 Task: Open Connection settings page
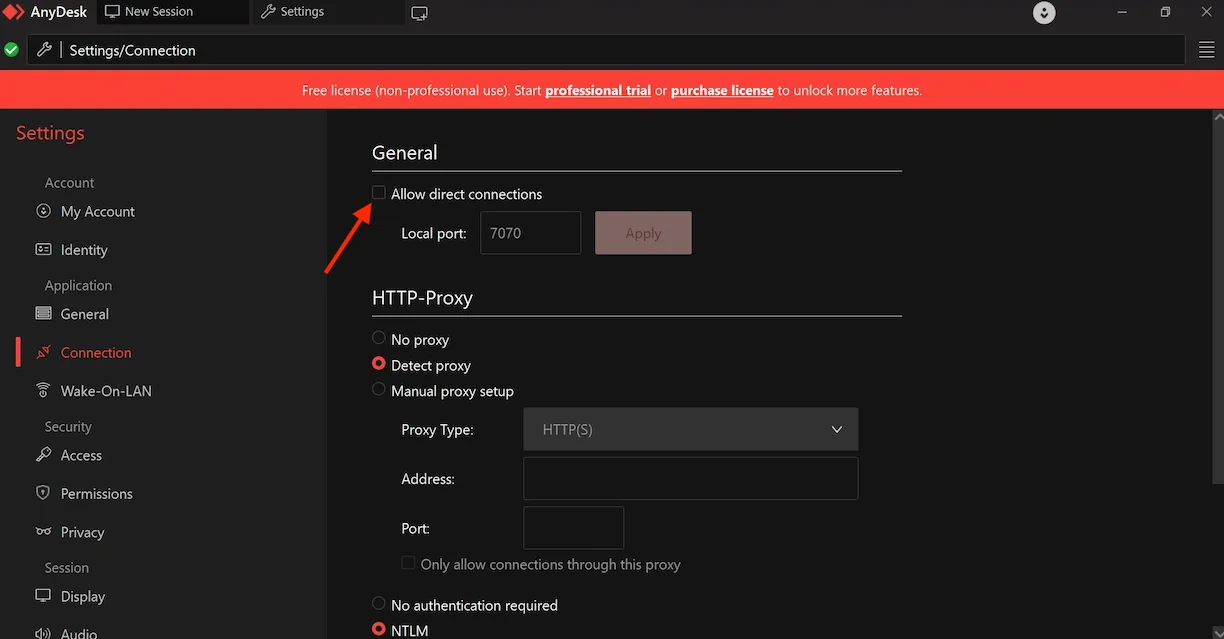(96, 352)
